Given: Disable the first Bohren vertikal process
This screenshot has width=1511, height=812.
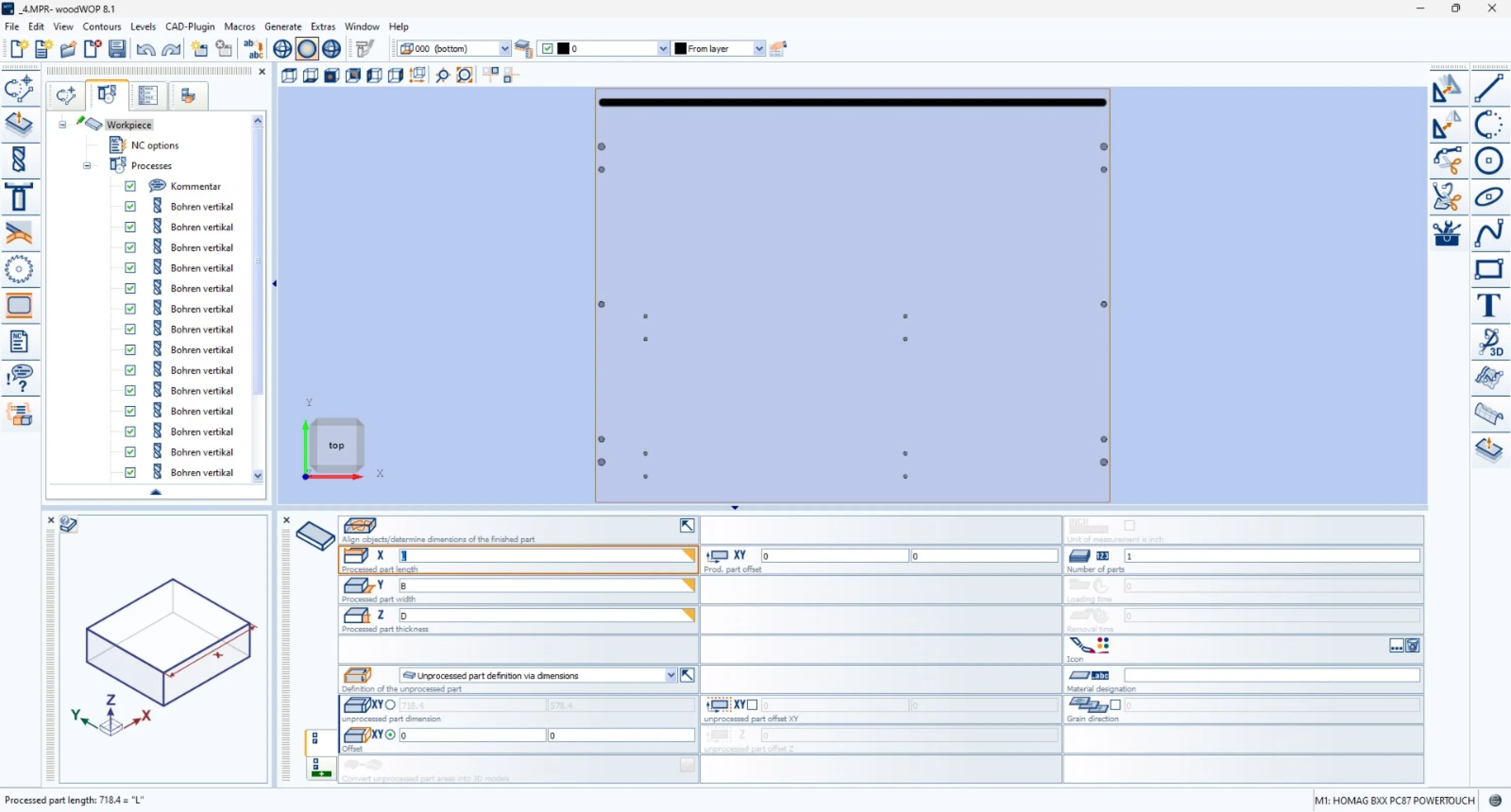Looking at the screenshot, I should coord(129,206).
